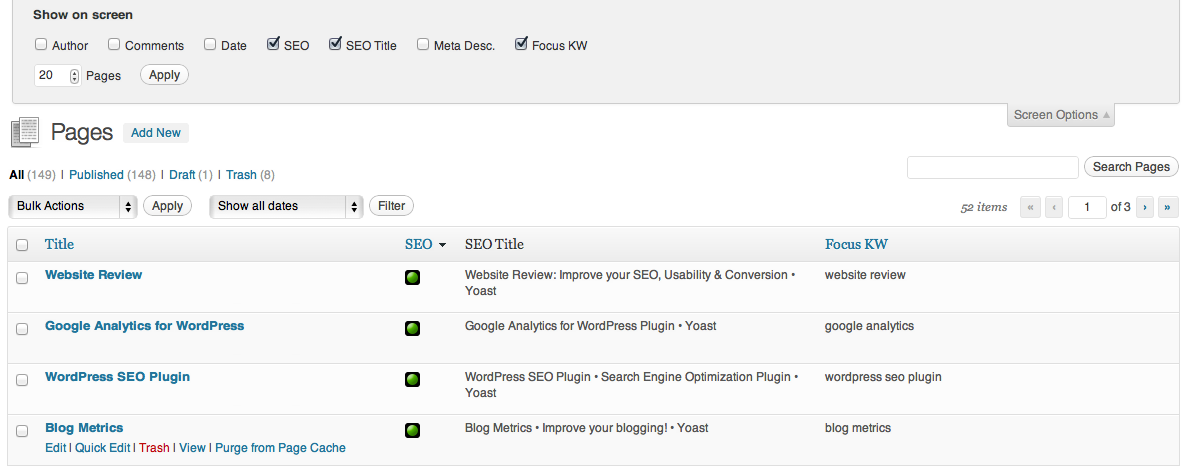Adjust the pages-per-screen number stepper
This screenshot has width=1188, height=466.
74,75
